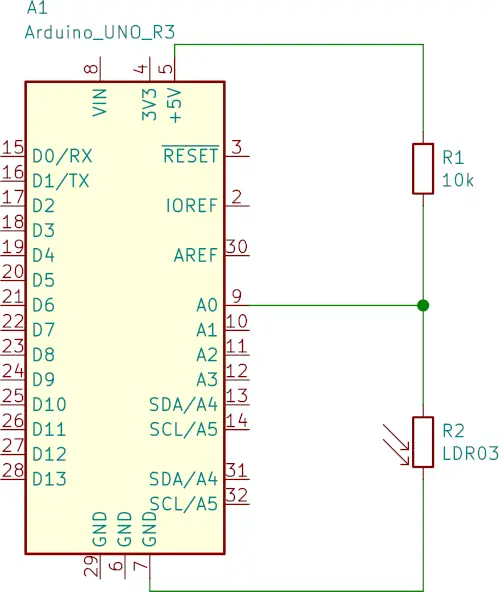Select the R2 LDR03 photoresistor symbol
The height and width of the screenshot is (592, 500).
pyautogui.click(x=423, y=442)
